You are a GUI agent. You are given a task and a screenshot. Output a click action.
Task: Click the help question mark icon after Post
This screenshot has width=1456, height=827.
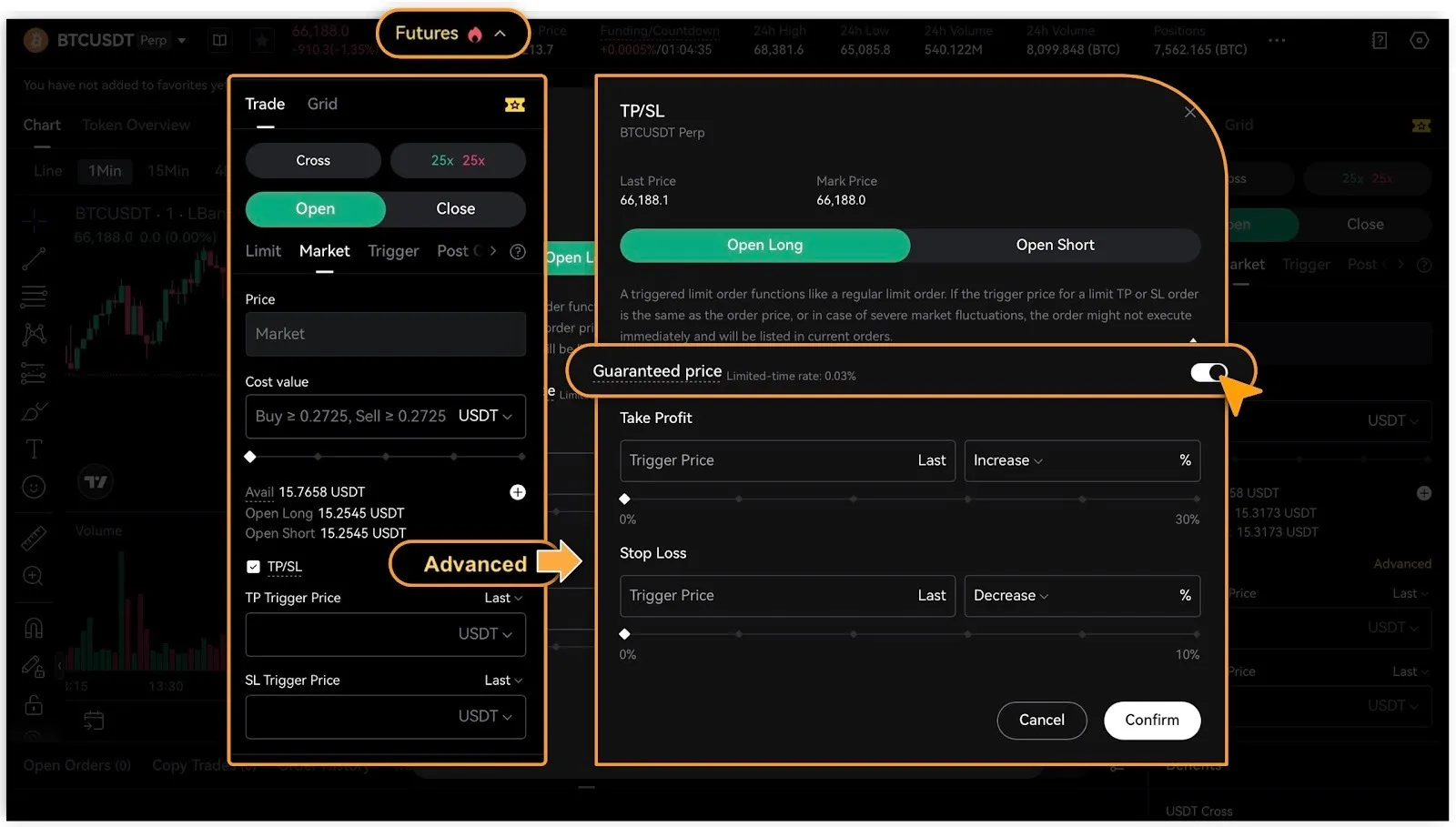coord(517,252)
